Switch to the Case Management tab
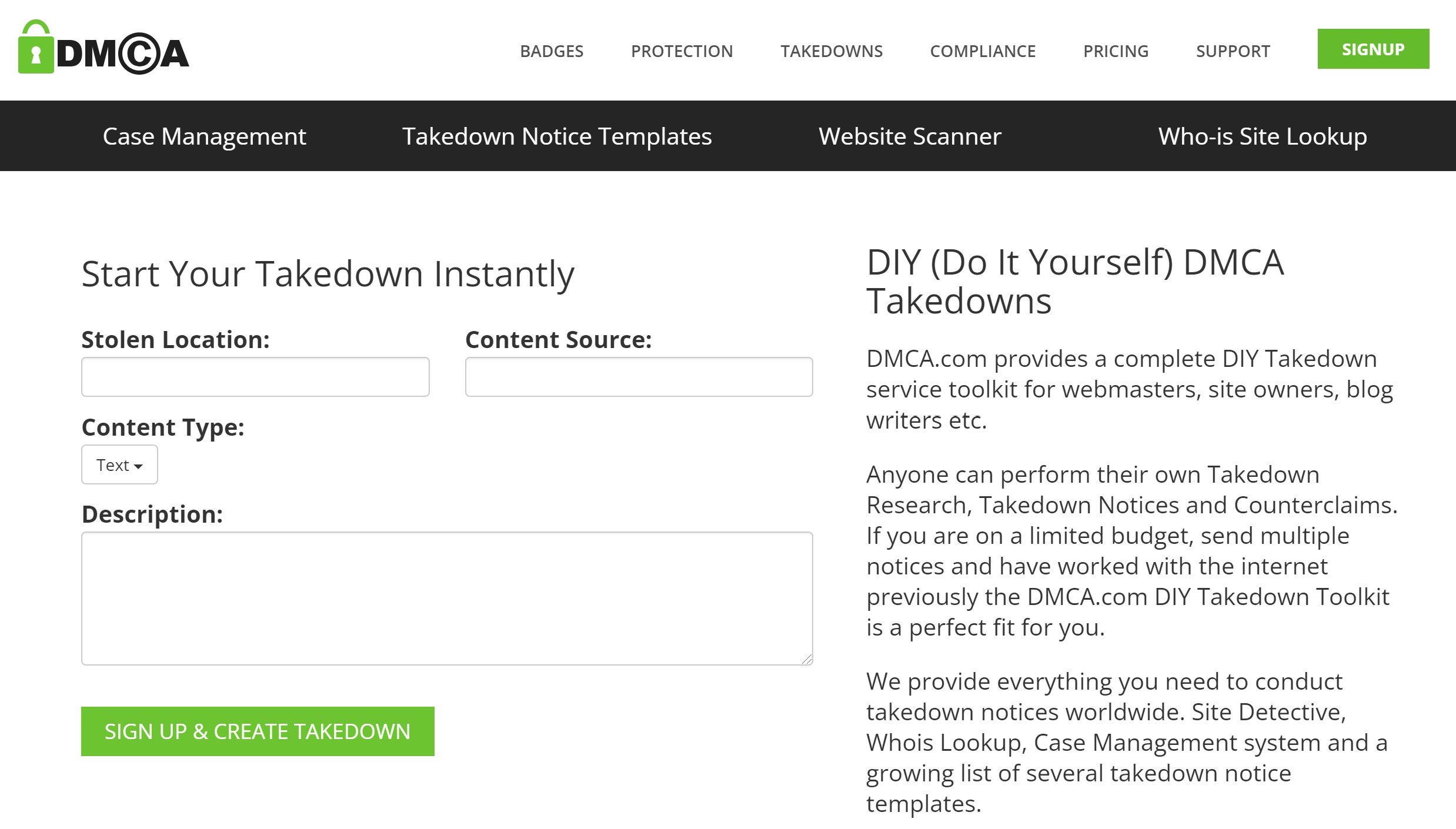Image resolution: width=1456 pixels, height=829 pixels. [x=204, y=136]
